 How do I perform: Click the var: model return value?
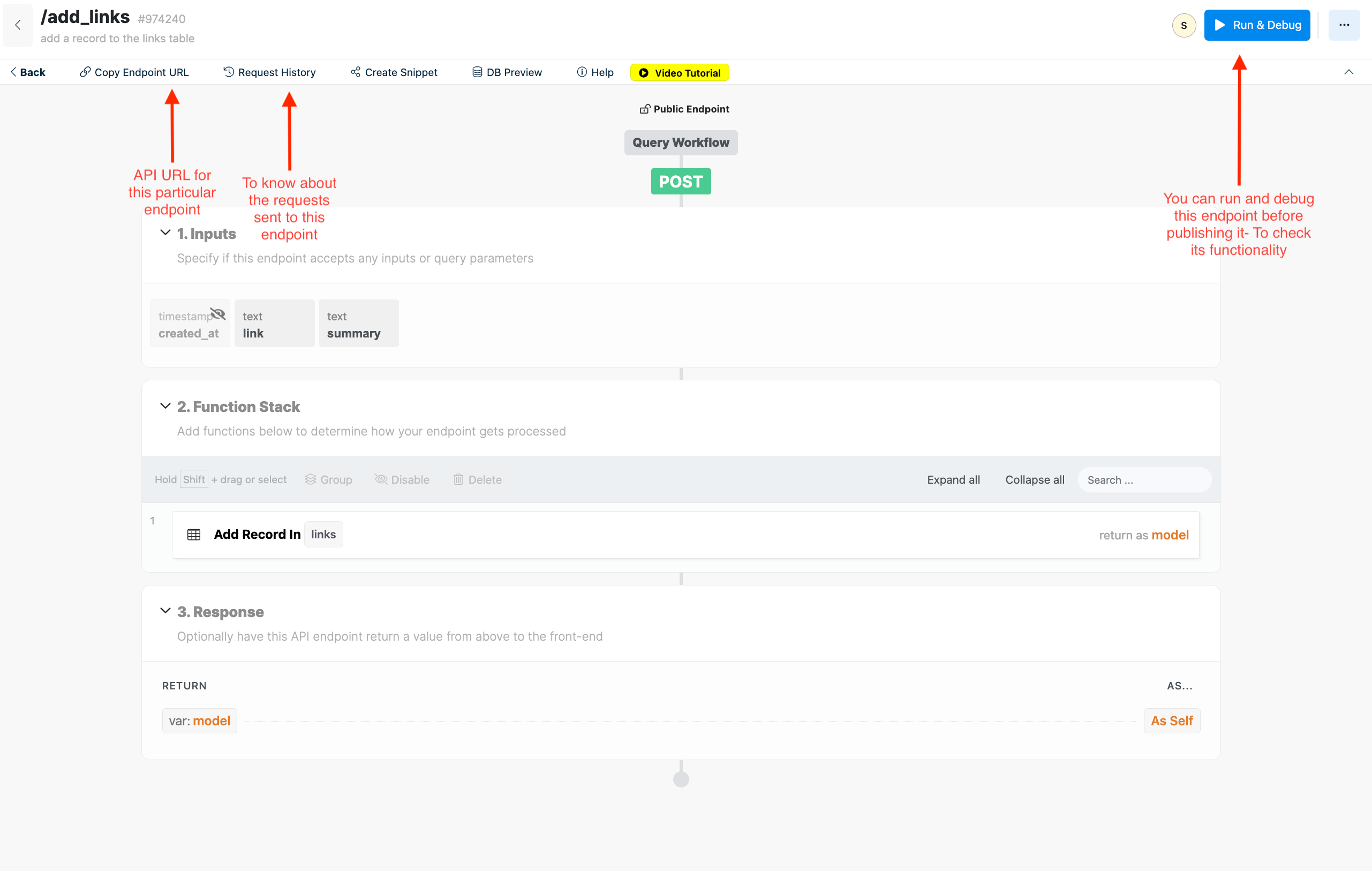pos(199,720)
